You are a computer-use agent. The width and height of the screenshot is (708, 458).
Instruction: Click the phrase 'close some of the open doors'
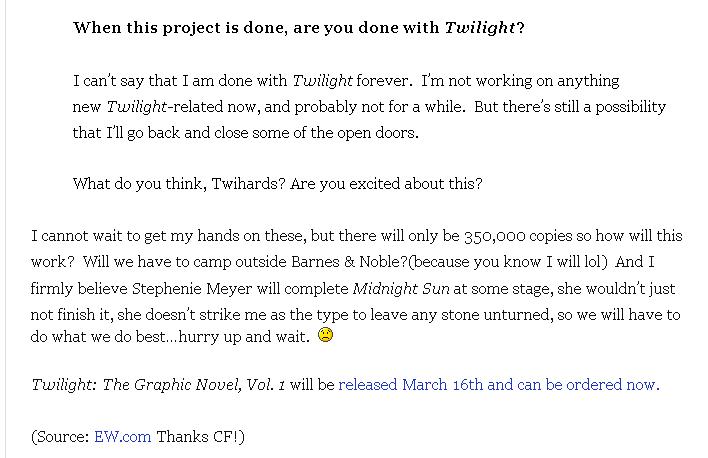click(x=315, y=133)
